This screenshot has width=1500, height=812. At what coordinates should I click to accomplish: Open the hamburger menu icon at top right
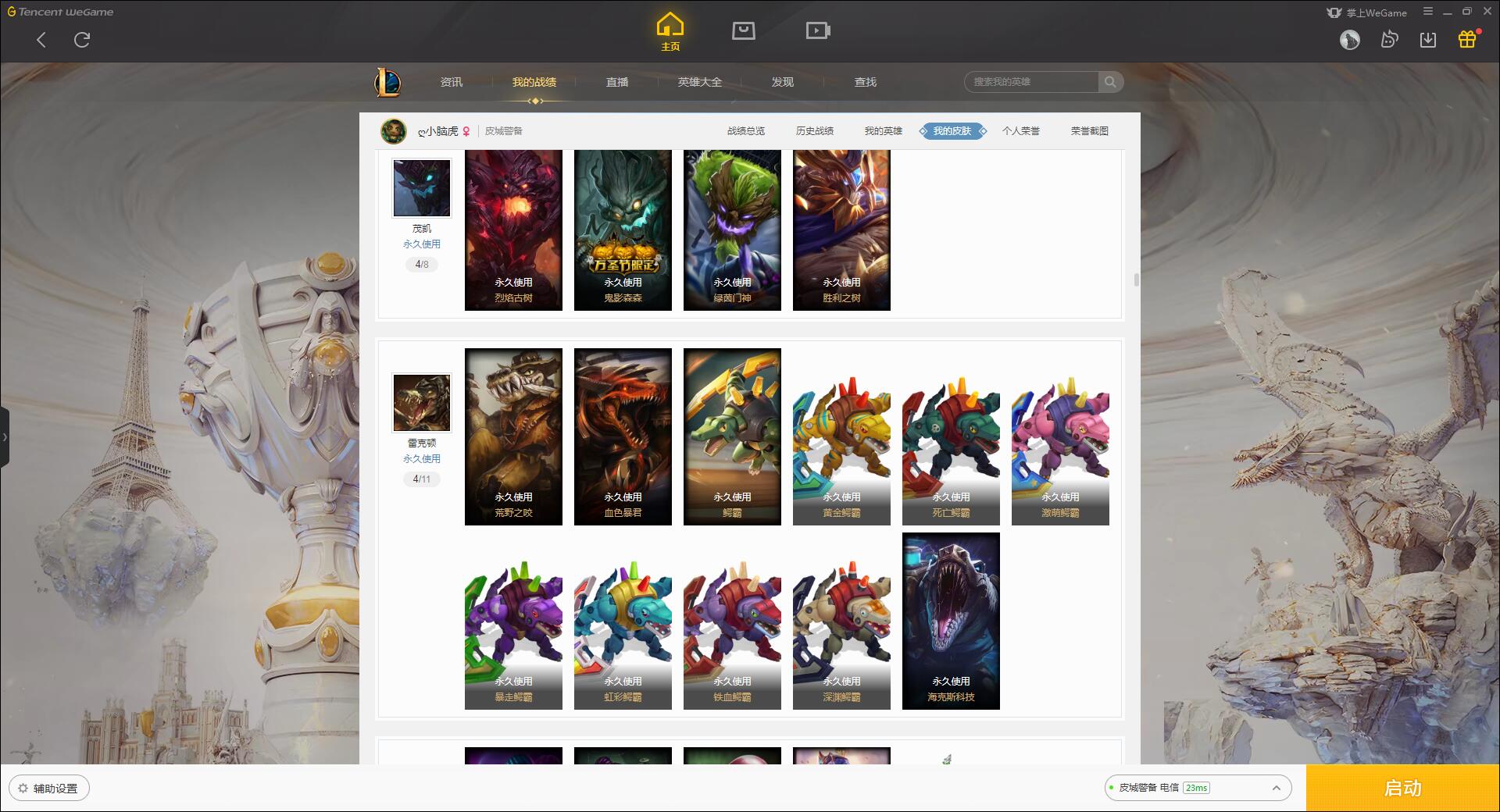pos(1428,12)
